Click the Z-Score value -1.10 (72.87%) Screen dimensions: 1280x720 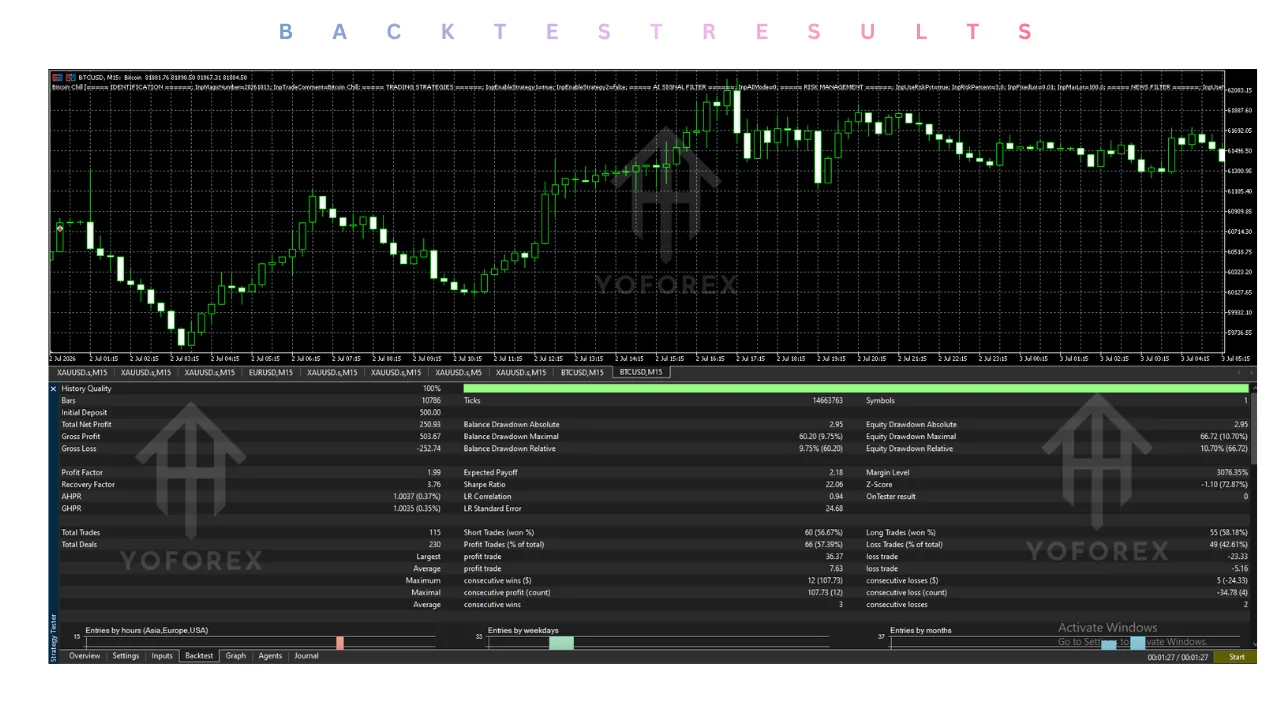(x=1224, y=484)
